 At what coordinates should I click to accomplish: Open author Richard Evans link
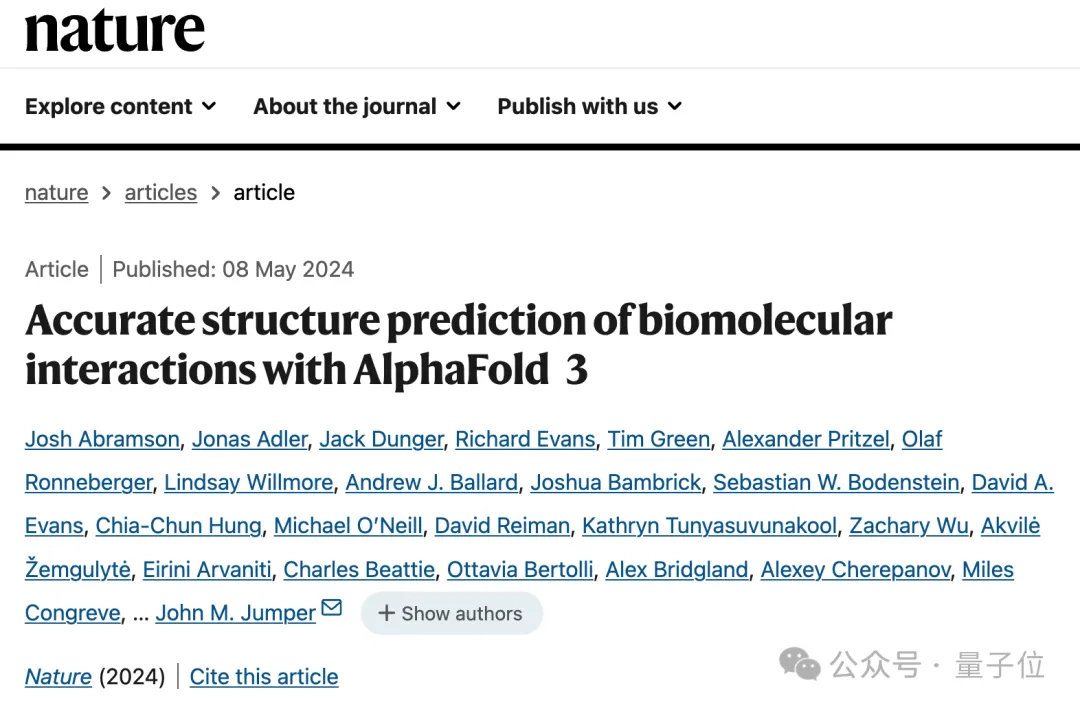(525, 439)
